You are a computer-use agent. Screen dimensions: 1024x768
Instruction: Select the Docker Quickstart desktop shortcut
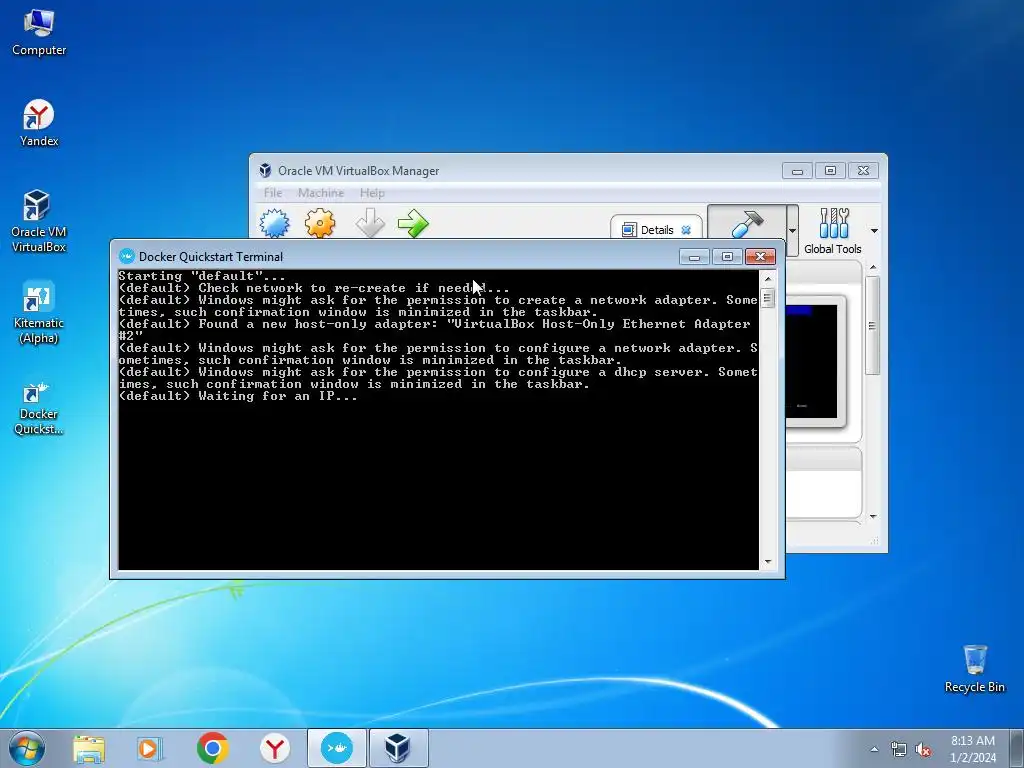pos(39,408)
